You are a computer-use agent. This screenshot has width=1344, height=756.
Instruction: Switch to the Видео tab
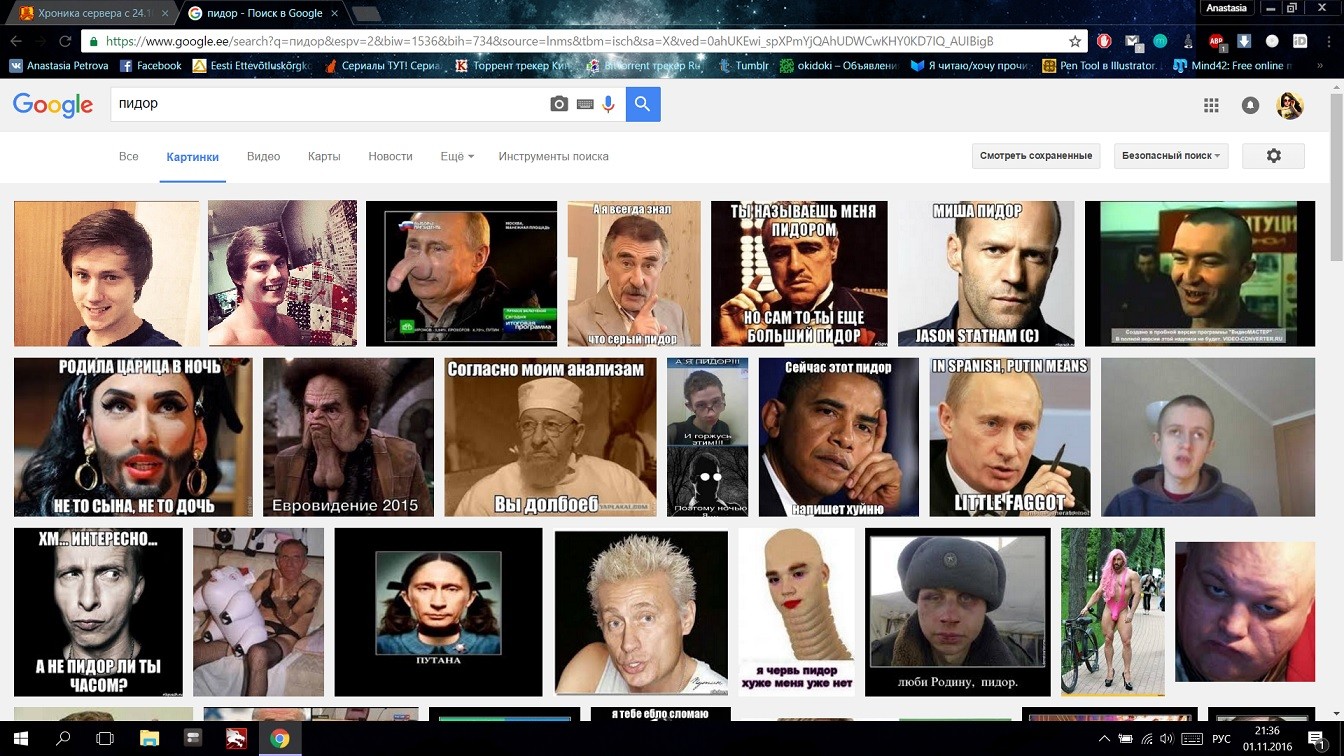(x=263, y=156)
